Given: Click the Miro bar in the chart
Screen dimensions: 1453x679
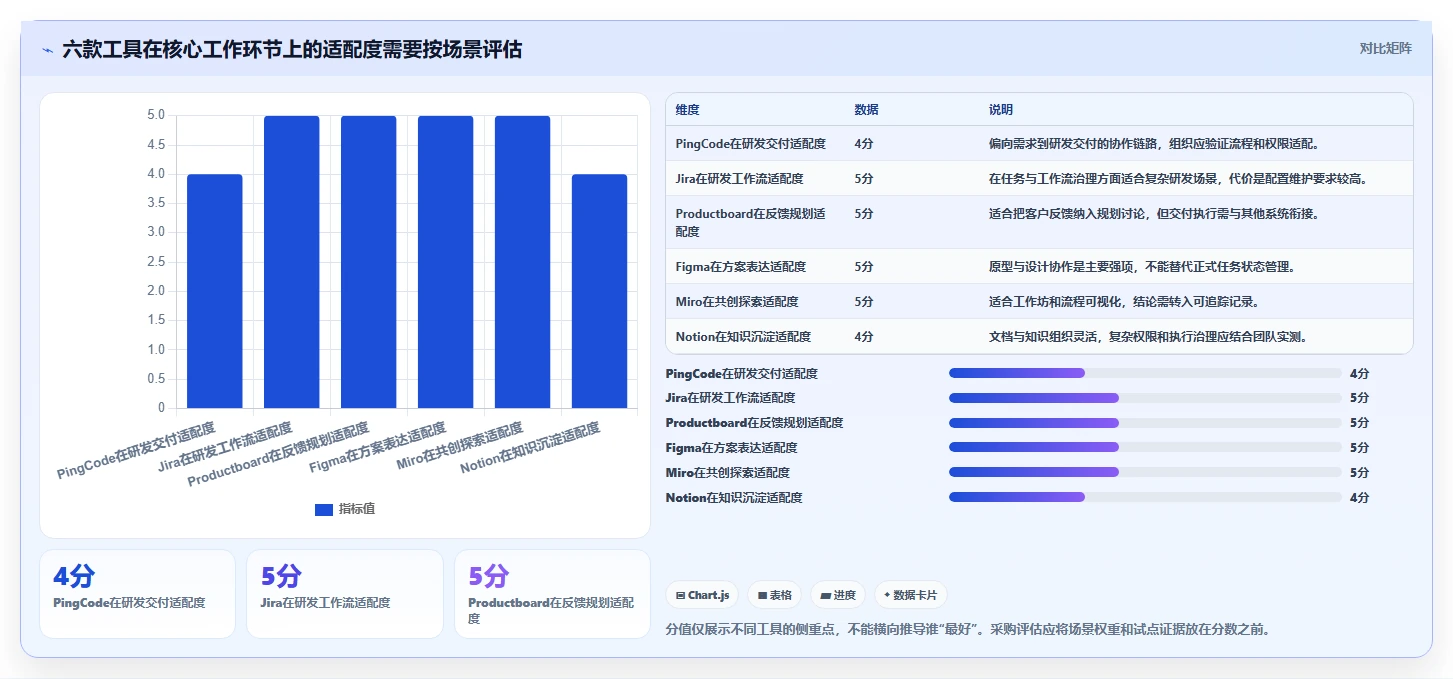Looking at the screenshot, I should [522, 262].
